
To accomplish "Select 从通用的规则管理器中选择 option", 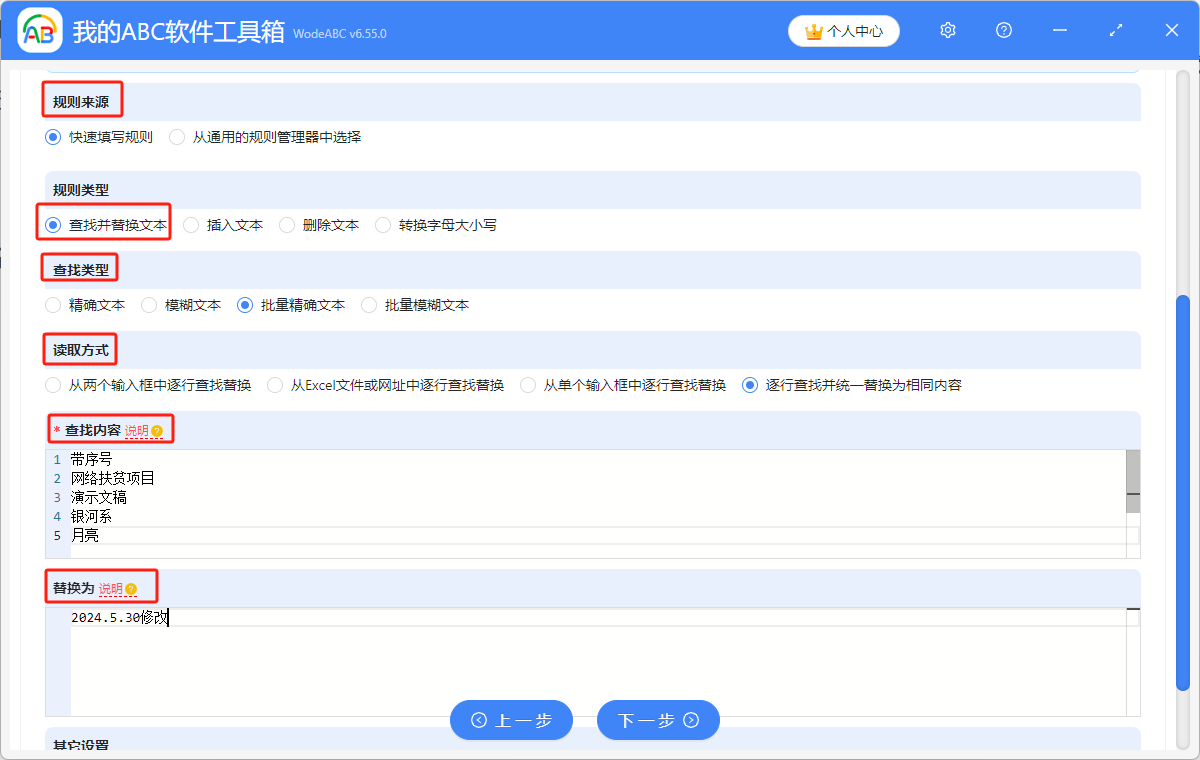I will [177, 137].
